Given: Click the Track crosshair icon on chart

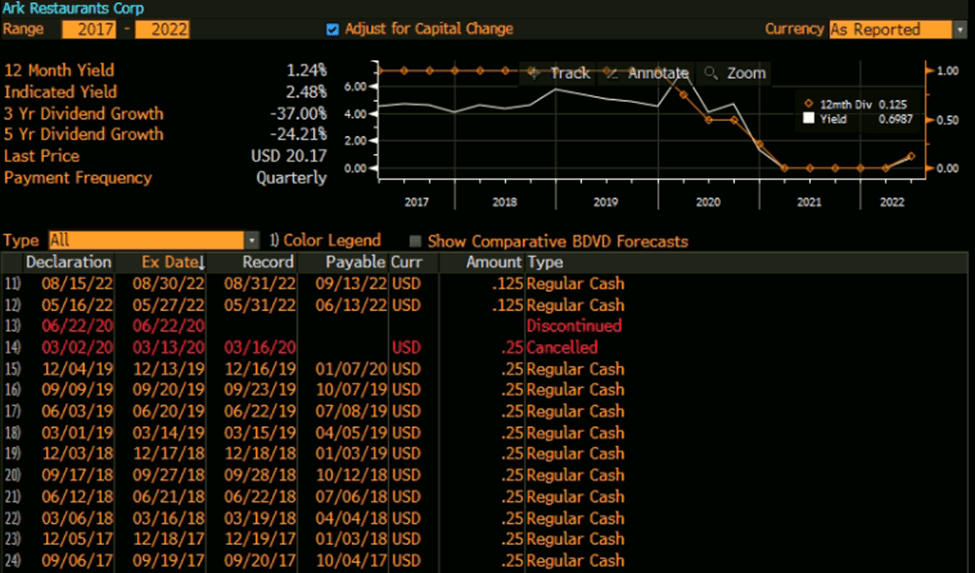Looking at the screenshot, I should point(532,73).
